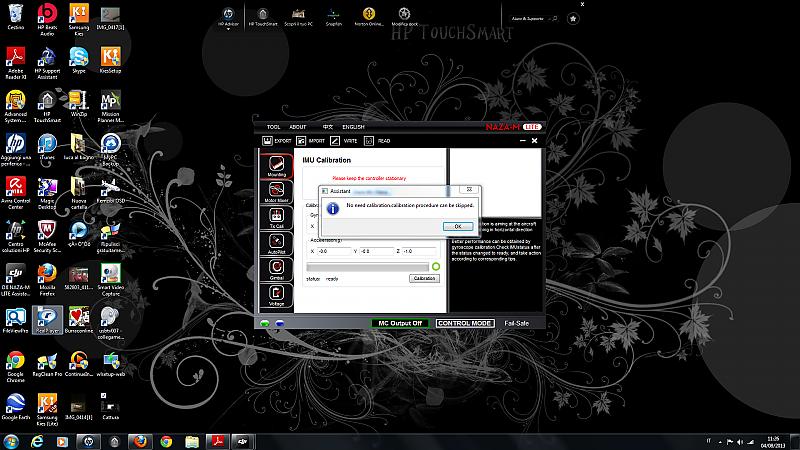800x450 pixels.
Task: Open the Cestino recycle bin
Action: tap(16, 17)
